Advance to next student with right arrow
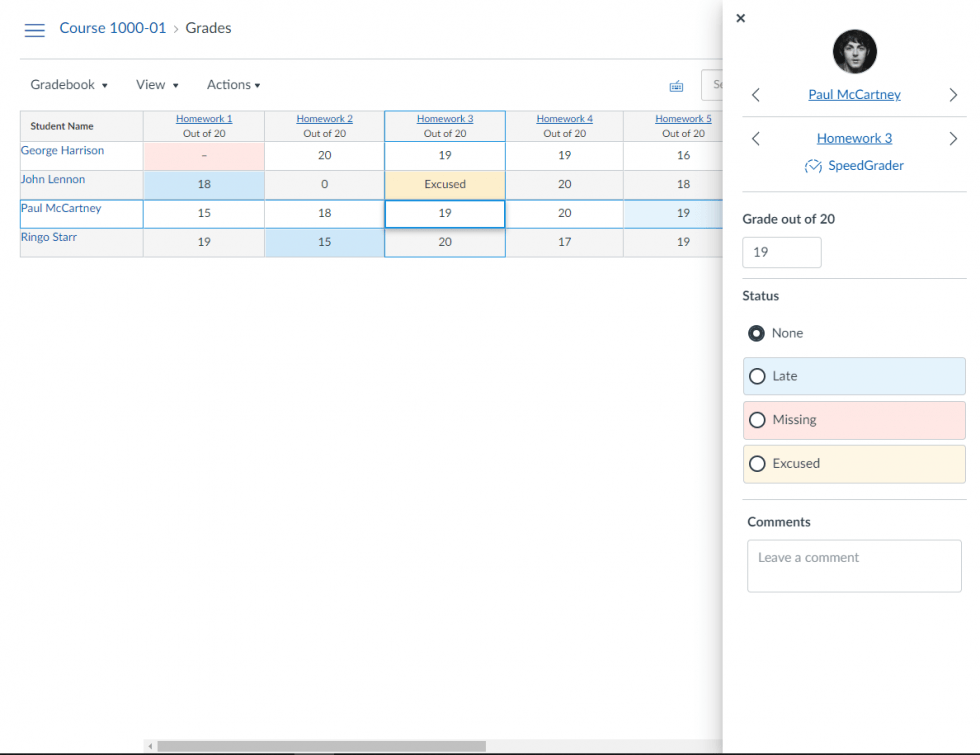 (x=952, y=94)
